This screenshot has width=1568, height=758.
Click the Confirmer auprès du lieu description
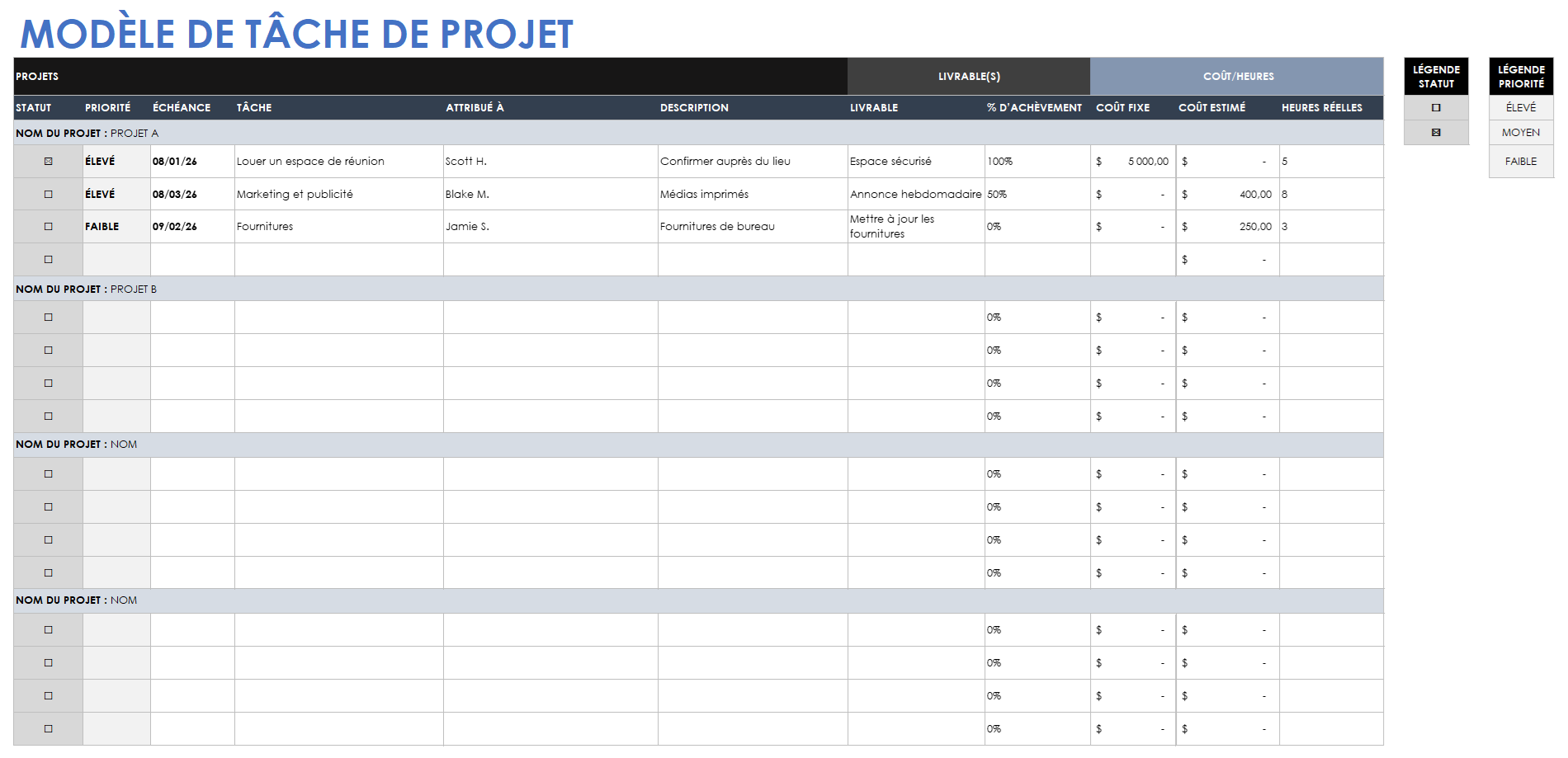pos(753,162)
